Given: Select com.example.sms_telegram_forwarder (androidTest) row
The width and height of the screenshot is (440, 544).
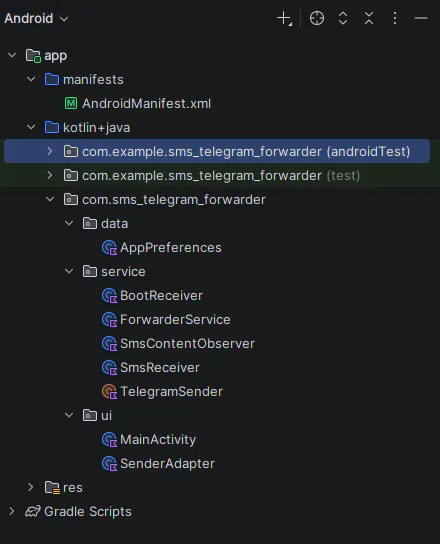Looking at the screenshot, I should (217, 151).
